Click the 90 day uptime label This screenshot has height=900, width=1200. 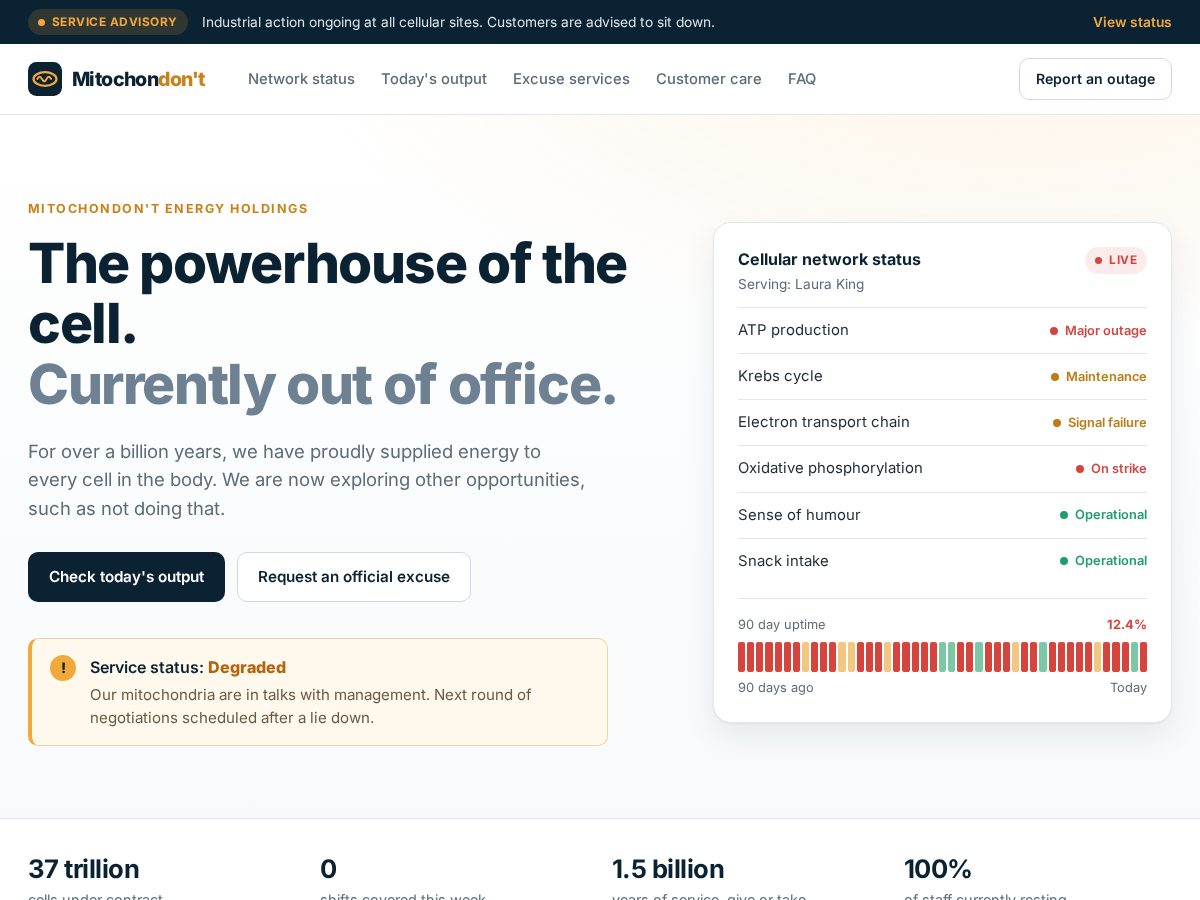[782, 625]
